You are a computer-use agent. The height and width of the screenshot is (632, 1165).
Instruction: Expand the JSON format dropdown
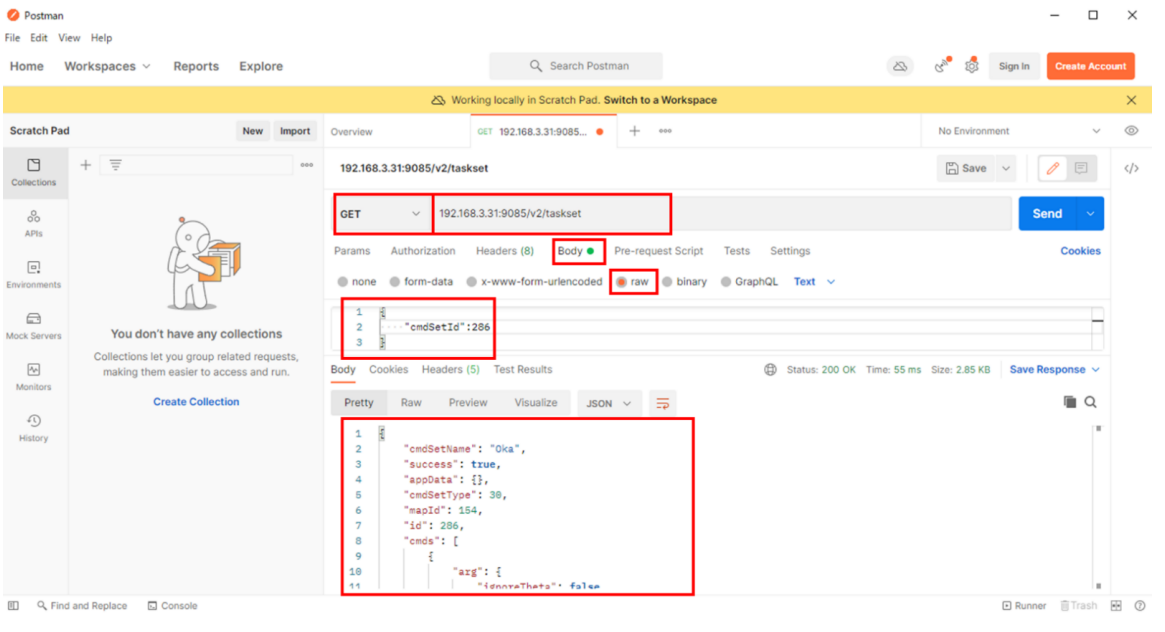[x=609, y=403]
